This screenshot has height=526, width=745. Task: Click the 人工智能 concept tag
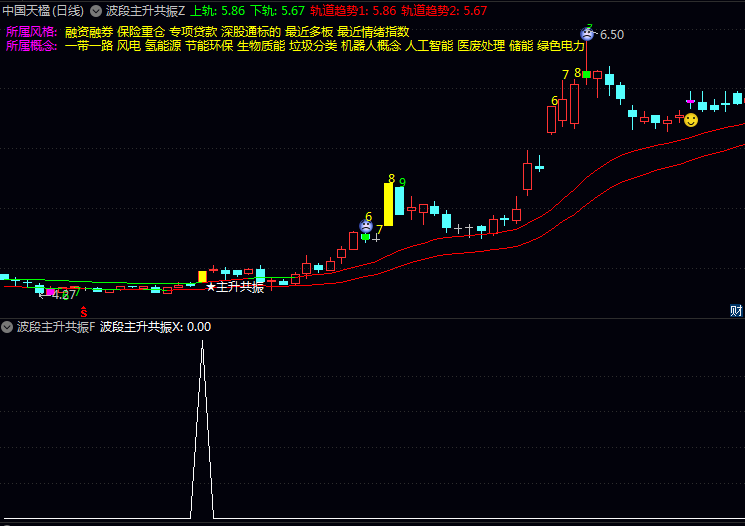[x=430, y=46]
